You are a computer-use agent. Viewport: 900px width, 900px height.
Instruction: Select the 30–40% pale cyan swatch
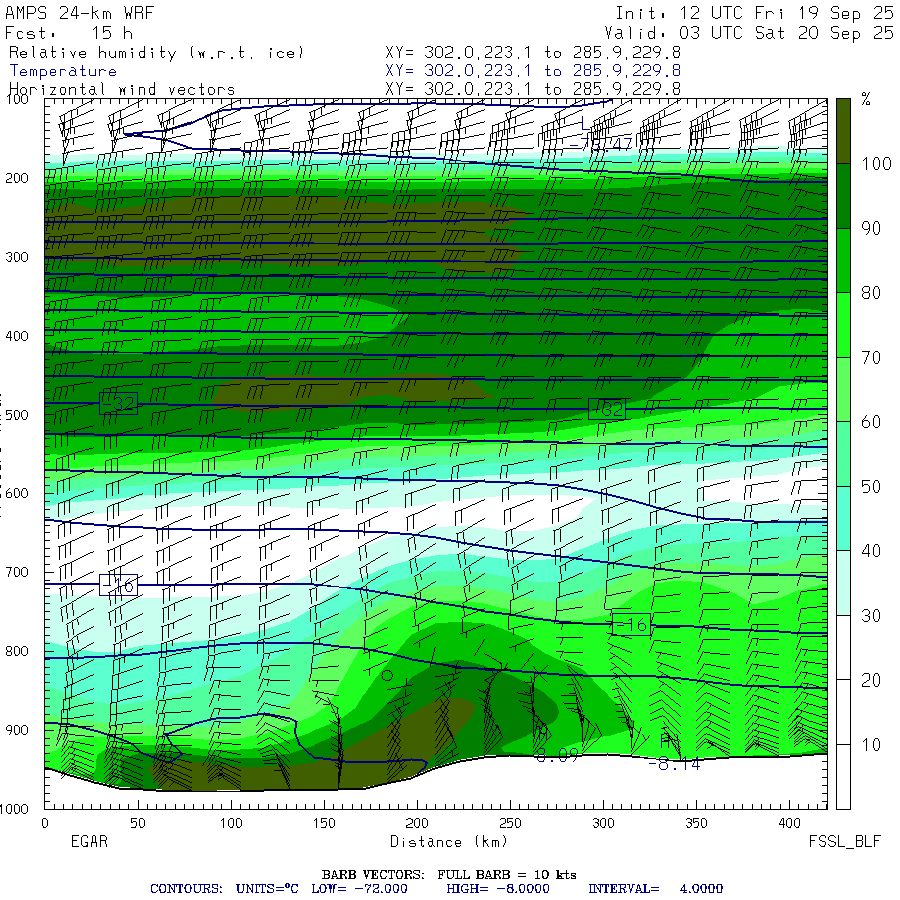tap(843, 583)
